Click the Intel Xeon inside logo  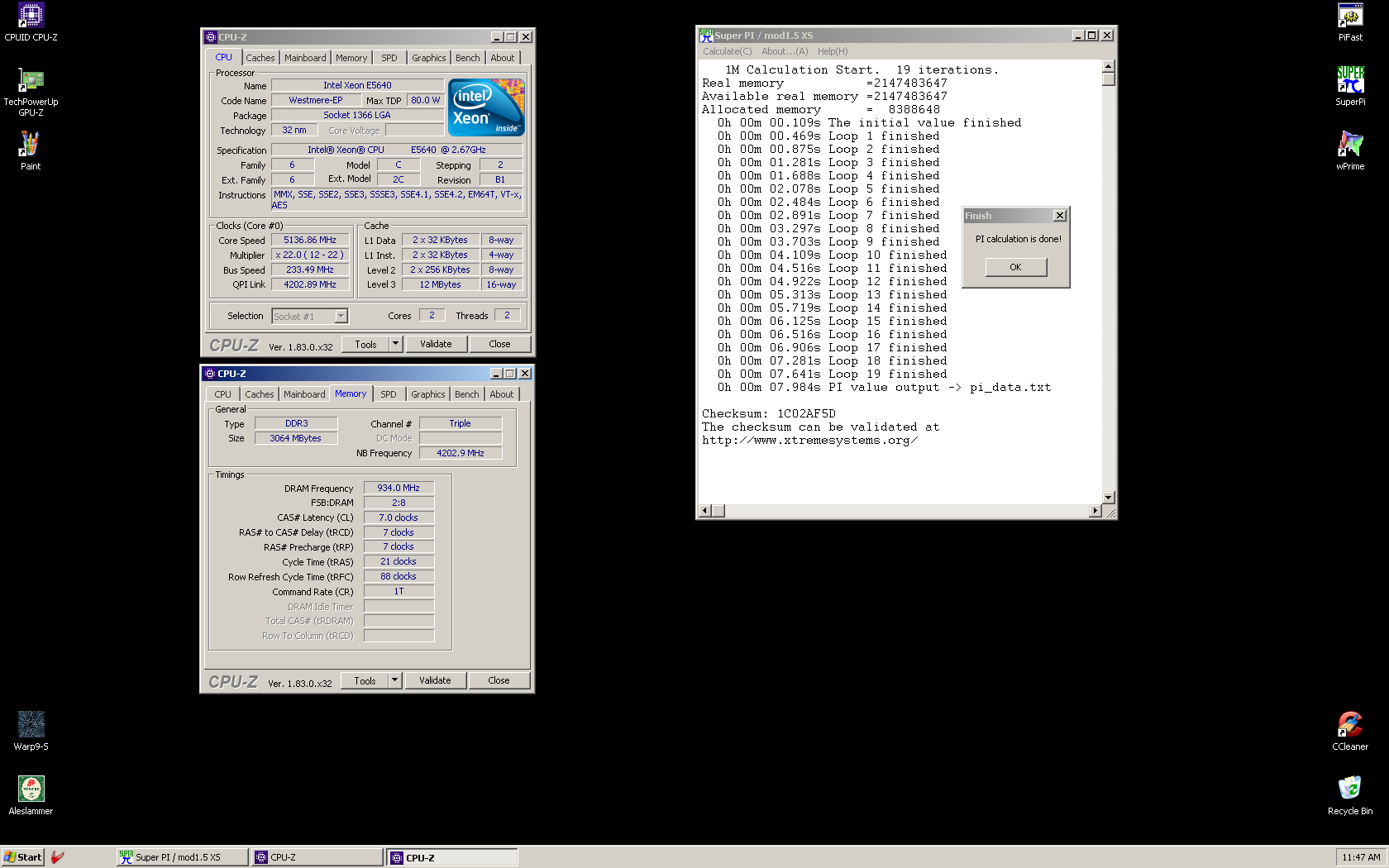(x=486, y=107)
